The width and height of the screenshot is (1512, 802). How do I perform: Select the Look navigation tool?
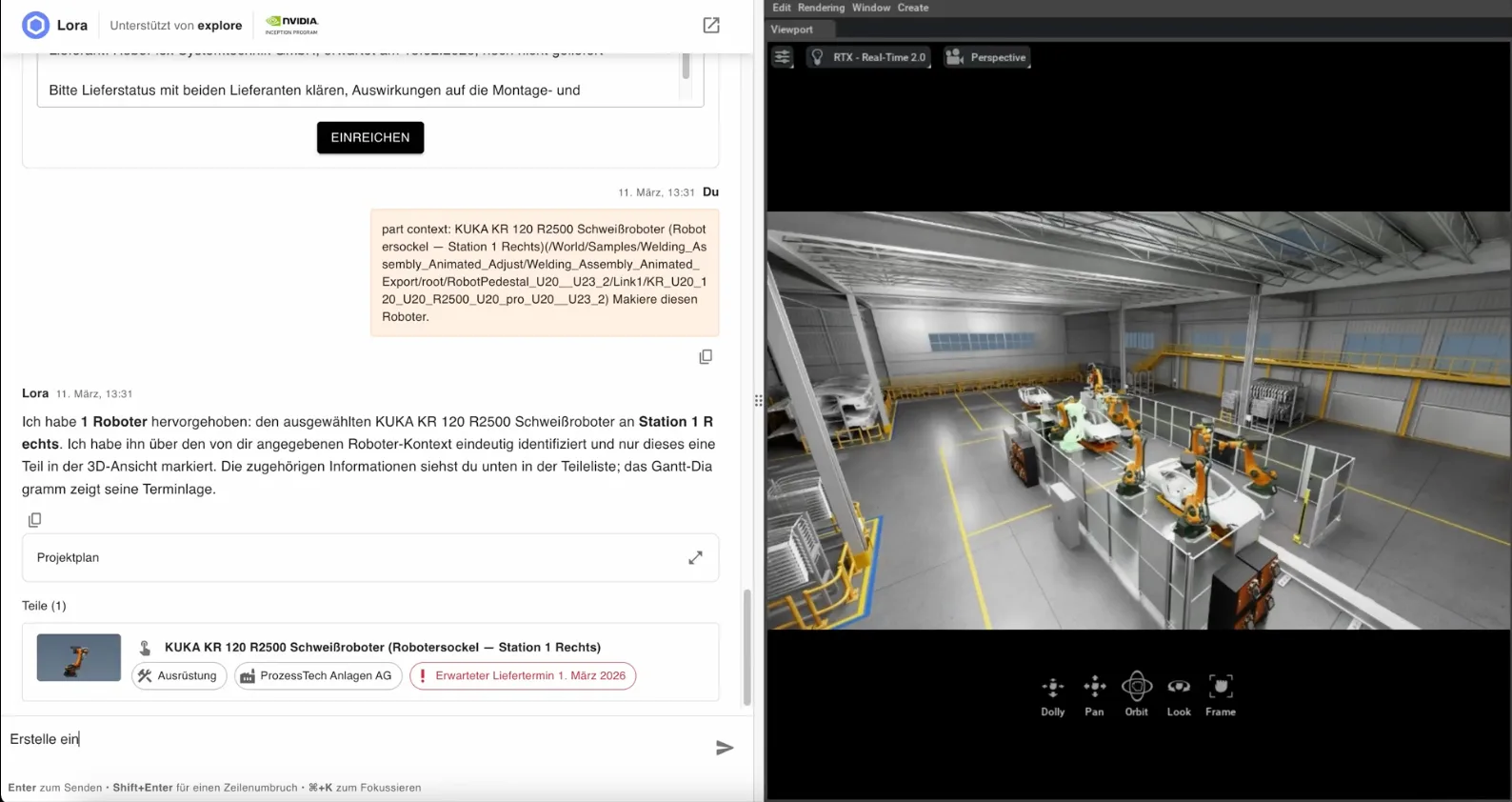click(1179, 695)
